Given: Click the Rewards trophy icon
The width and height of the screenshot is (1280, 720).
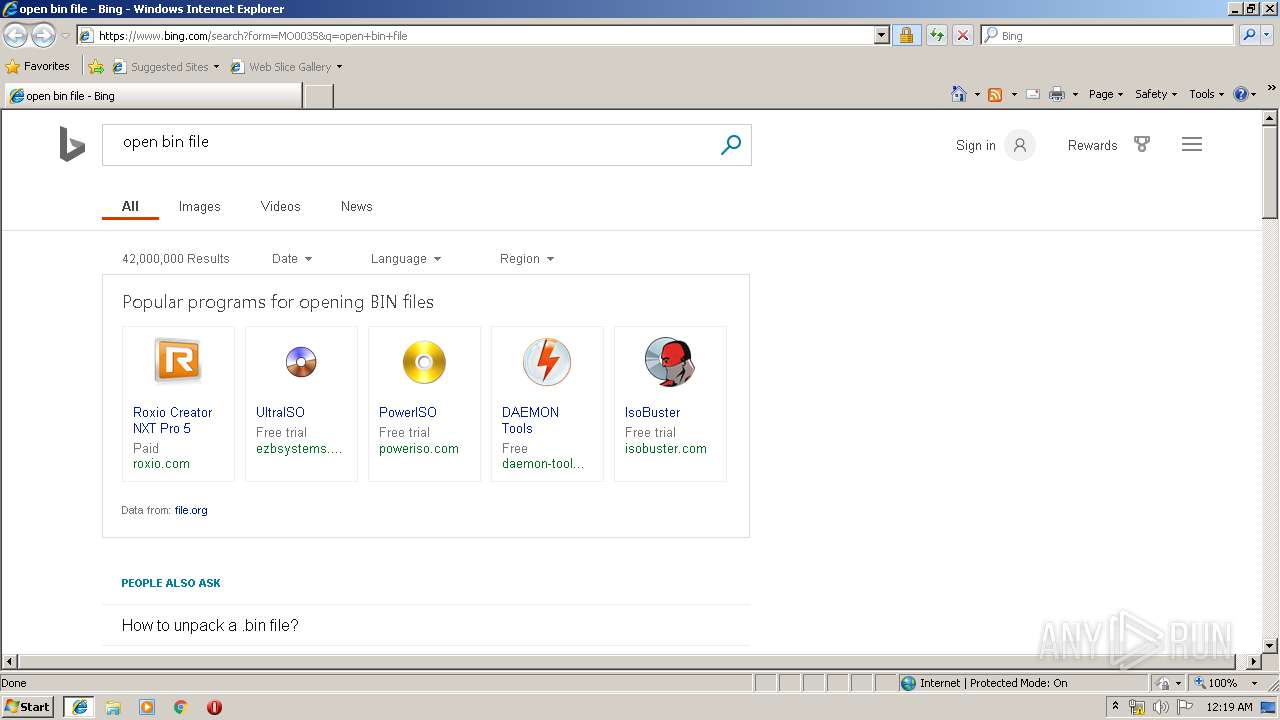Looking at the screenshot, I should pos(1142,145).
